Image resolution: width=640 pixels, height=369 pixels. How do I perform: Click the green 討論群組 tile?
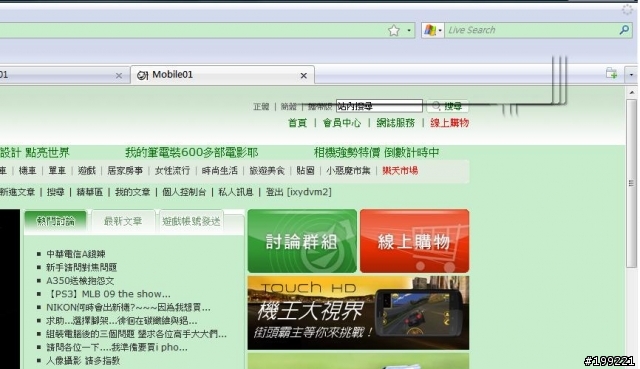coord(302,241)
